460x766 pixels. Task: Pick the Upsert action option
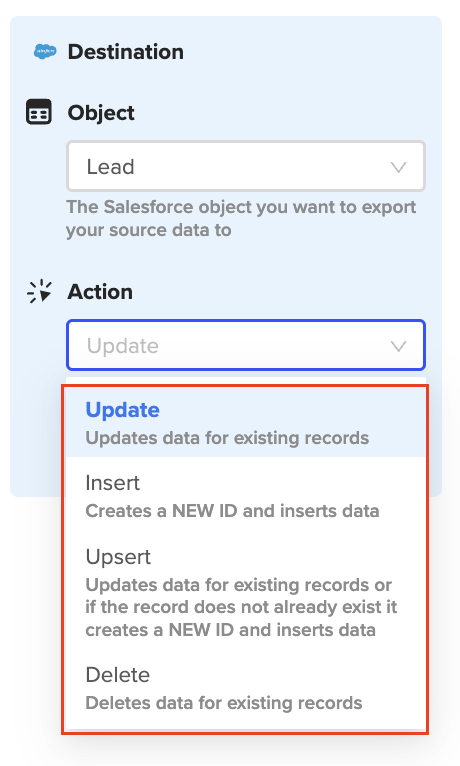pyautogui.click(x=246, y=592)
